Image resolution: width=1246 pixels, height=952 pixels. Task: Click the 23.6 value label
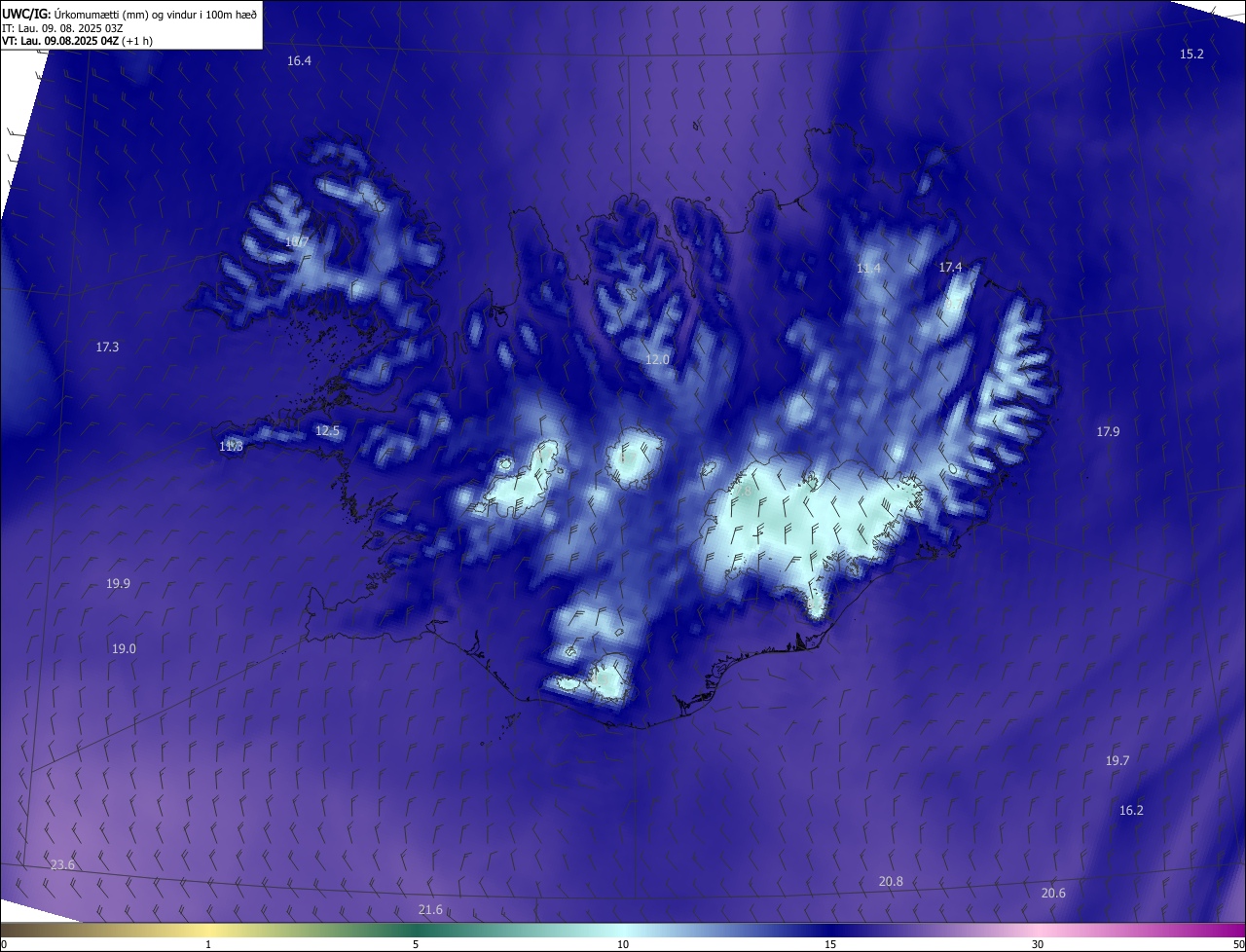[x=62, y=865]
